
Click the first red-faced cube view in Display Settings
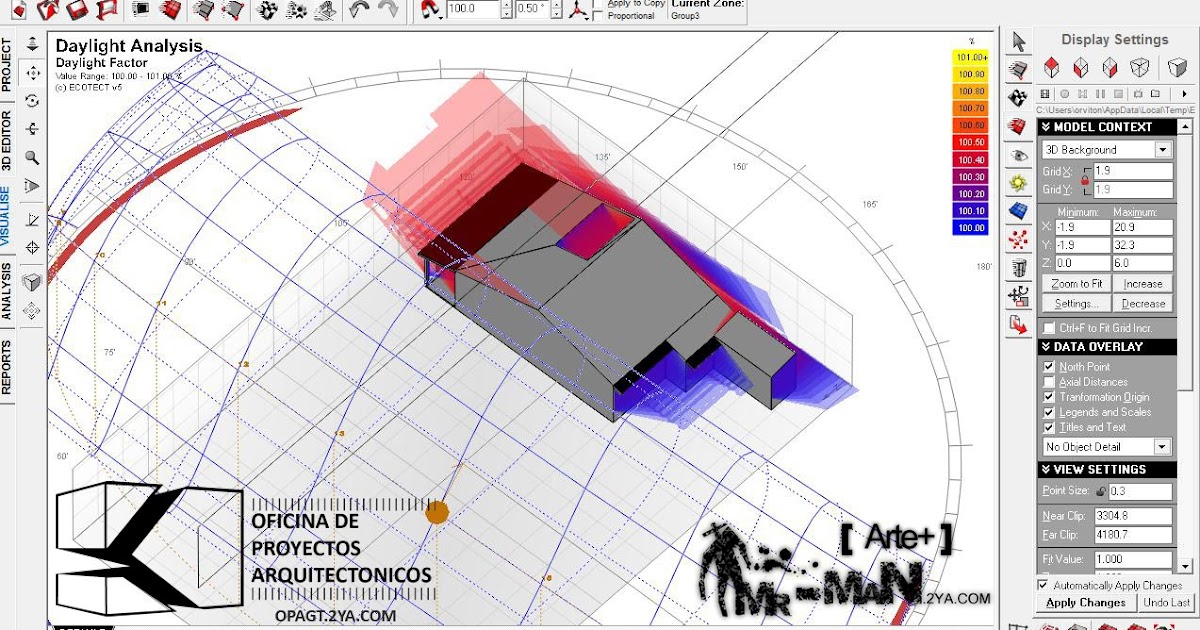(1050, 66)
